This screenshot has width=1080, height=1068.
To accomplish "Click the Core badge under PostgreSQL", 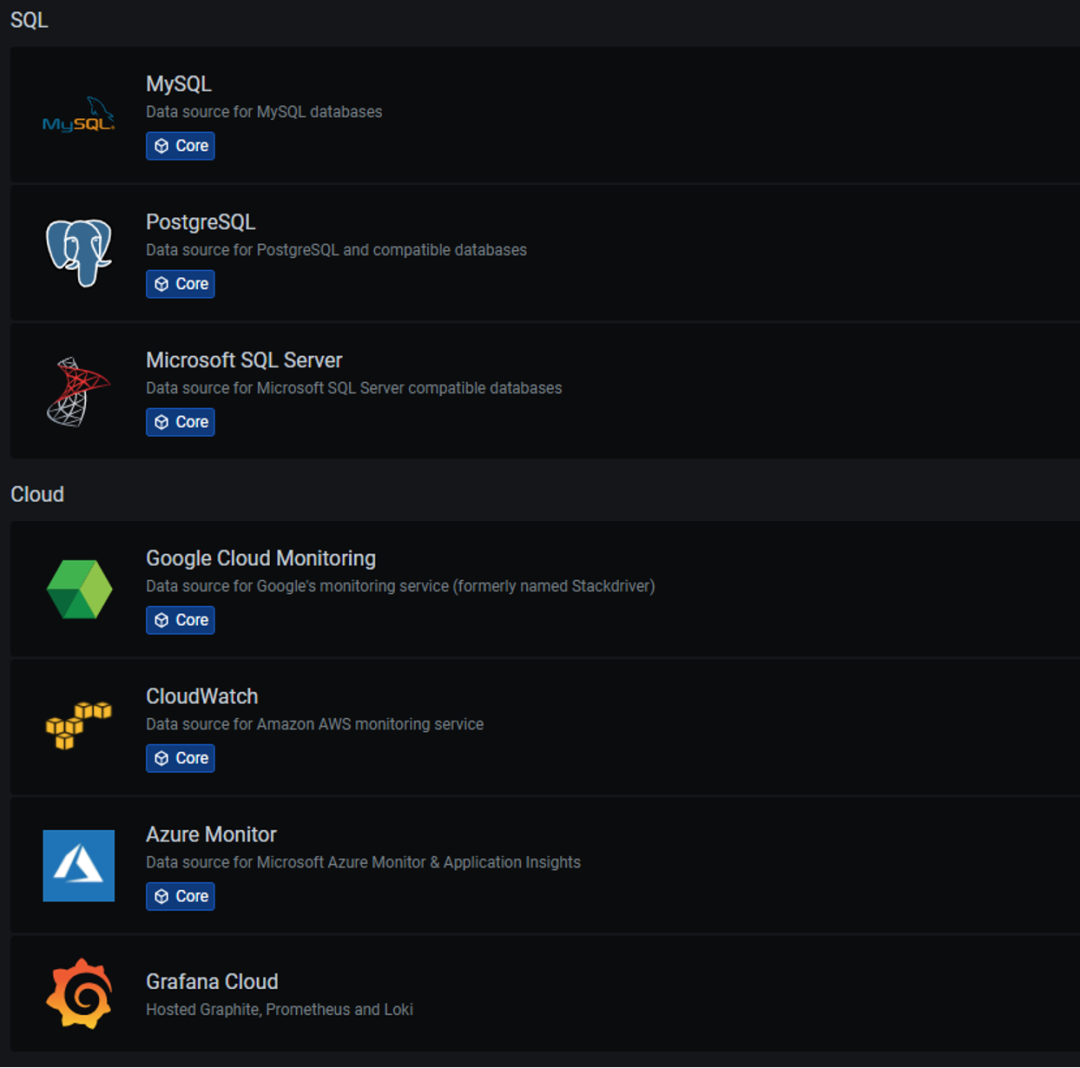I will (x=180, y=284).
